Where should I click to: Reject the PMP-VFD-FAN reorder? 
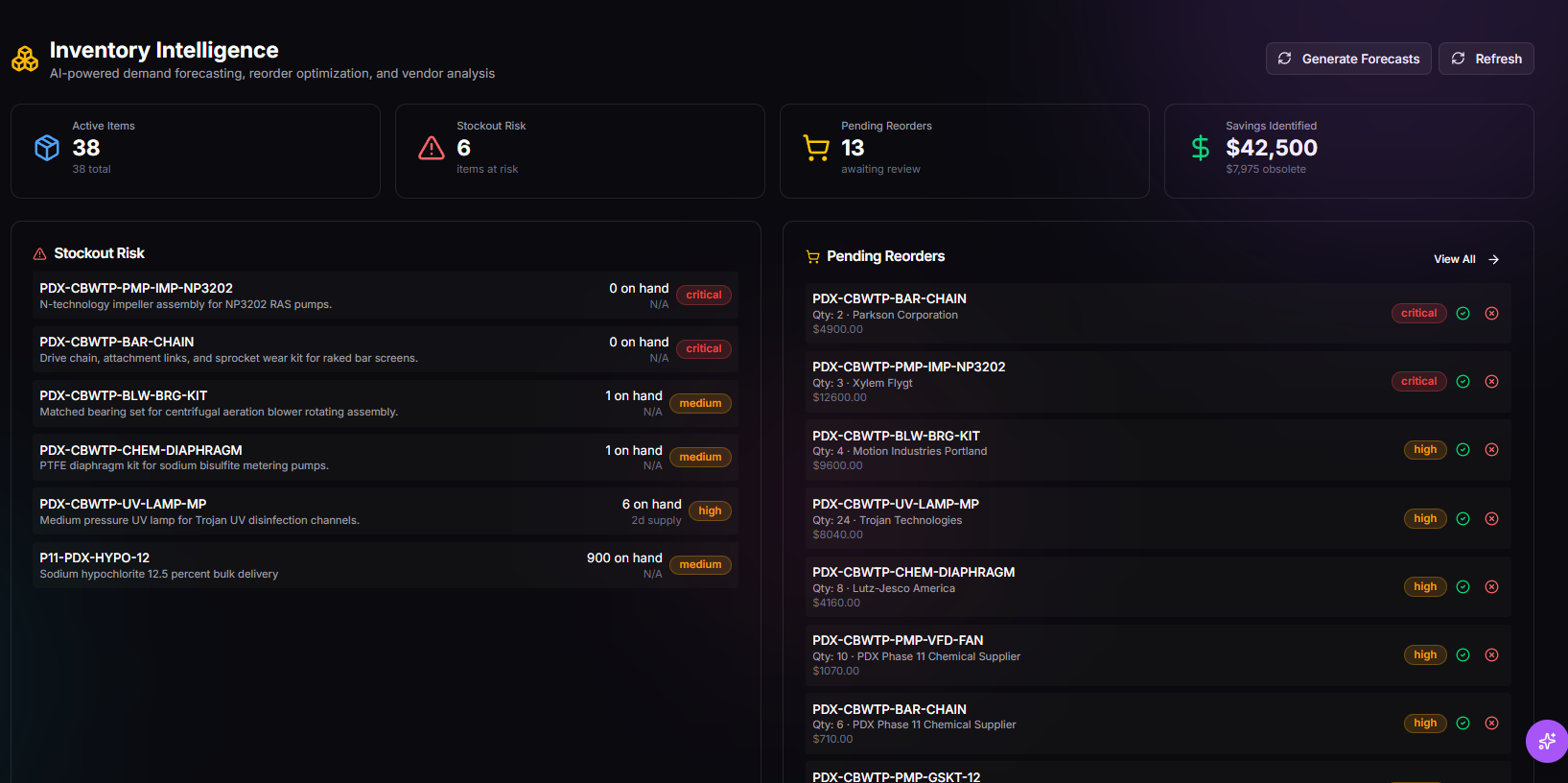coord(1492,655)
